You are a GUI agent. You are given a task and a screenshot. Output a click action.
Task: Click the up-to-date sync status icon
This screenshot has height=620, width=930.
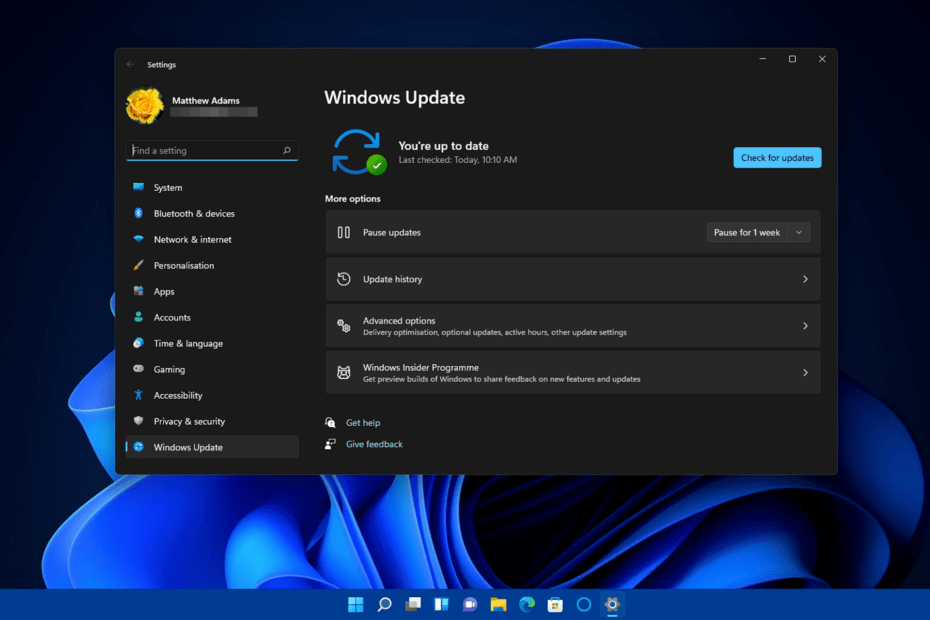(359, 152)
